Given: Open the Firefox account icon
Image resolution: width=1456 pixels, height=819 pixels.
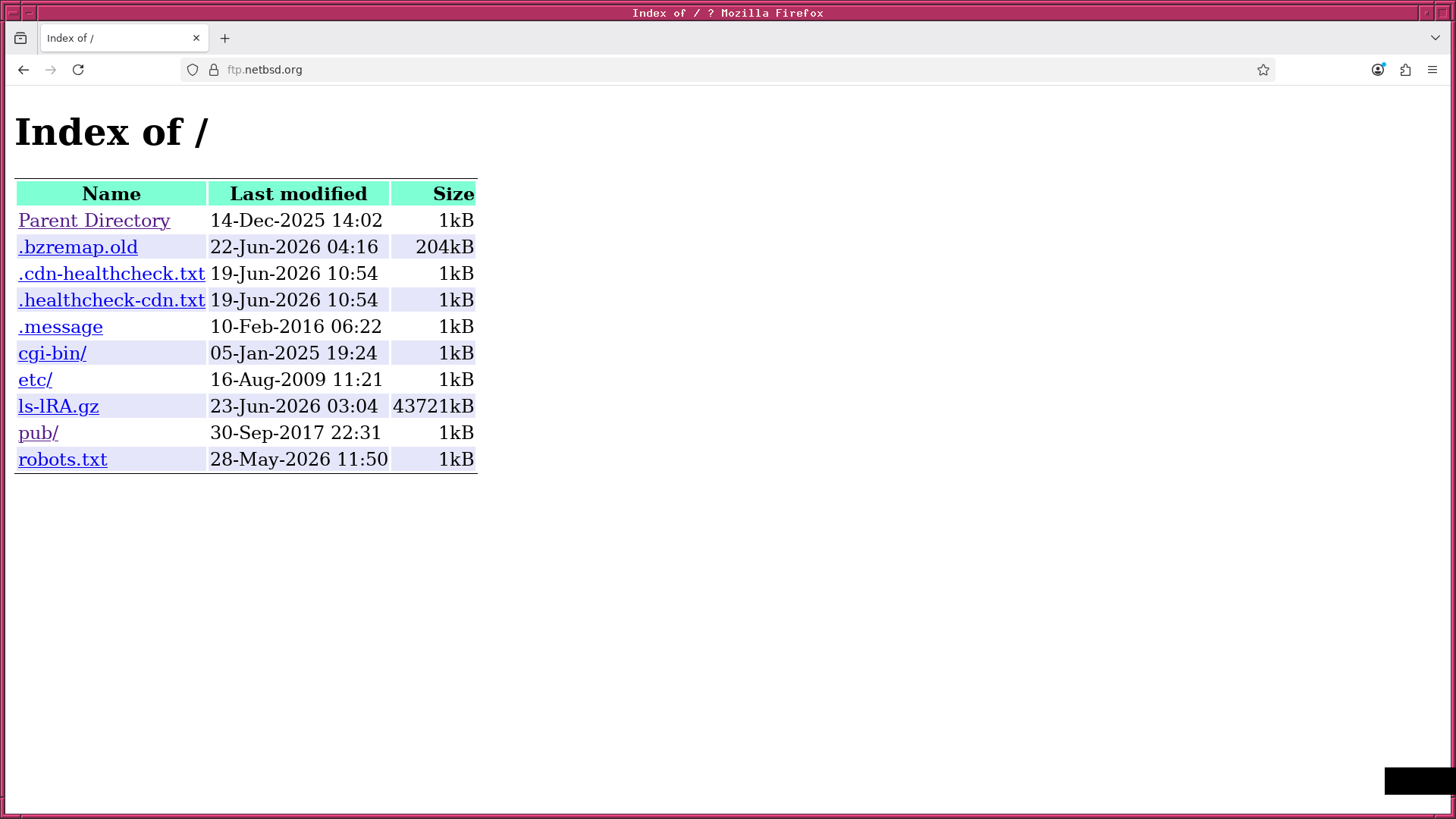Looking at the screenshot, I should click(x=1378, y=70).
